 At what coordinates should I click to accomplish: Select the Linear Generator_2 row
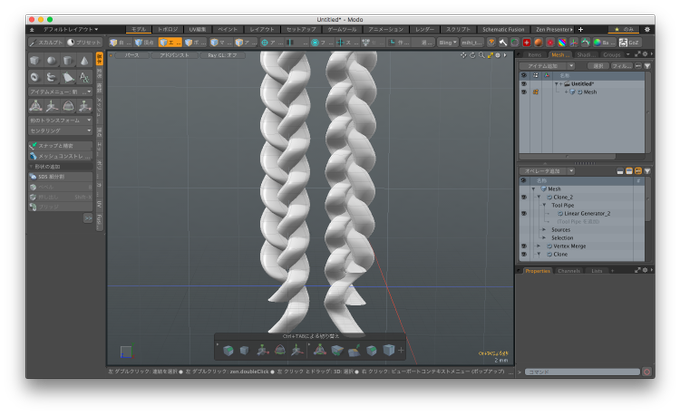click(x=582, y=213)
